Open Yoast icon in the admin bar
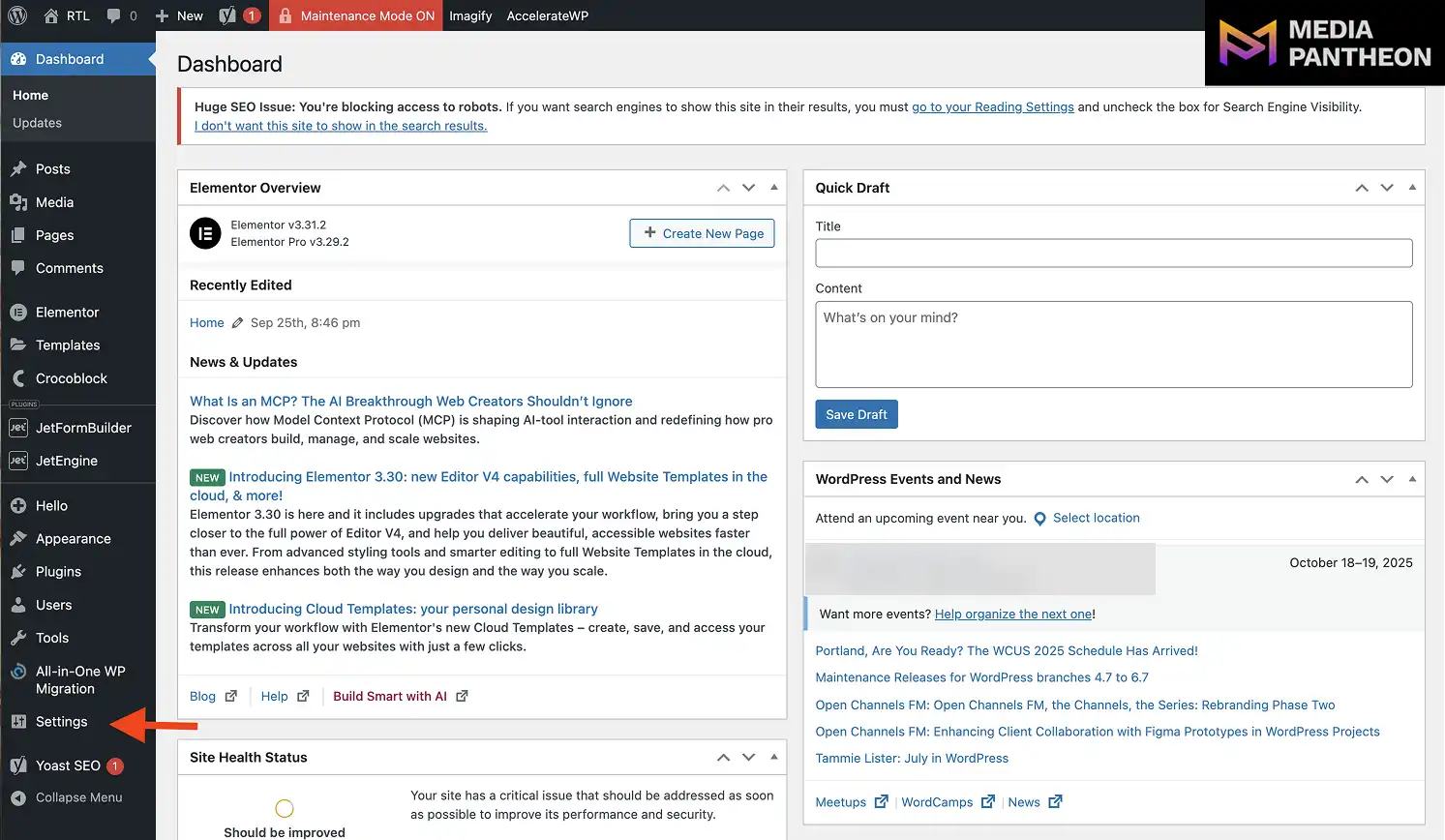1445x840 pixels. tap(227, 15)
